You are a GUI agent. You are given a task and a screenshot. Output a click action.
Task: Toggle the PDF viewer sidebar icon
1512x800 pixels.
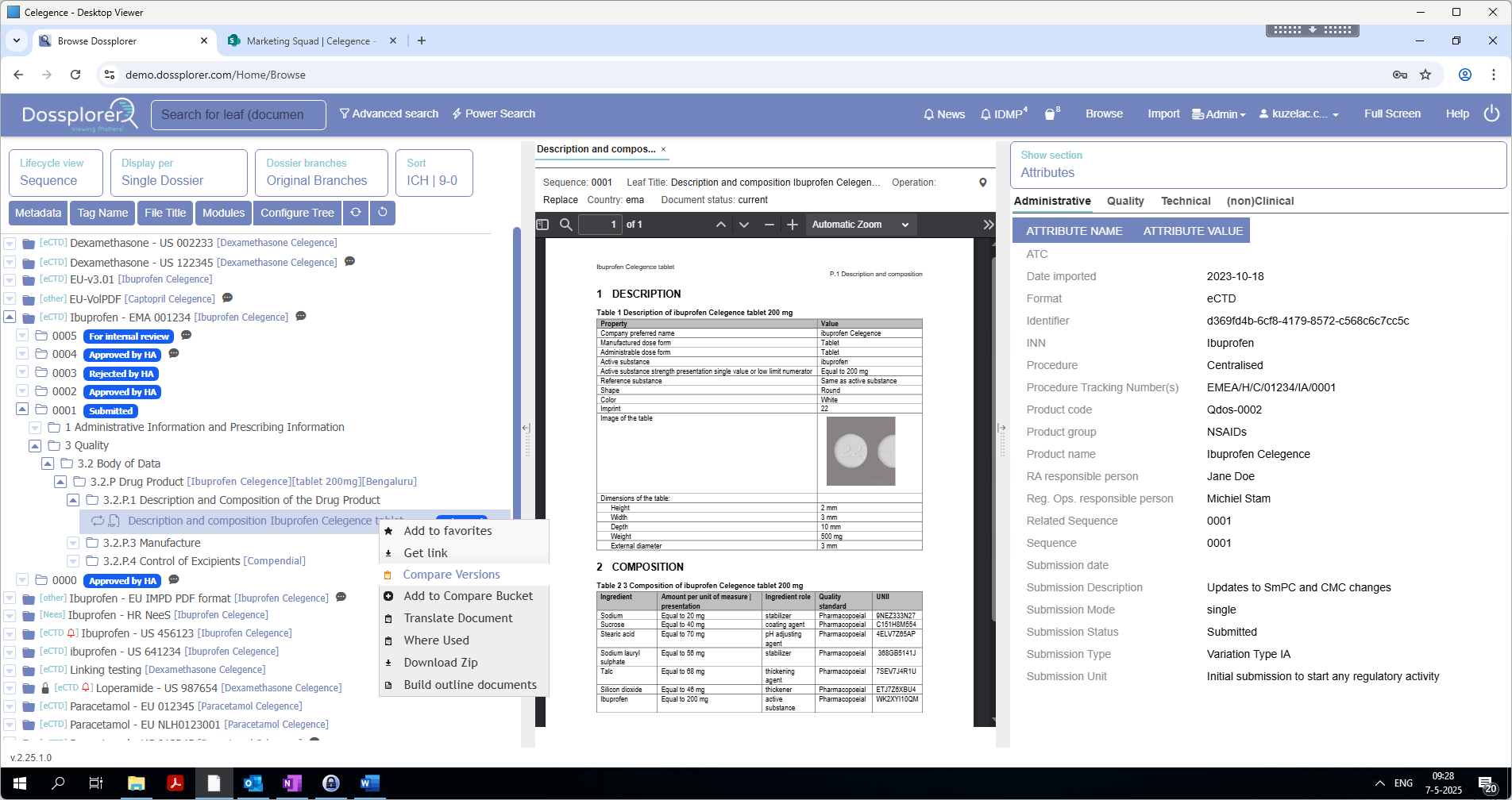[x=543, y=225]
